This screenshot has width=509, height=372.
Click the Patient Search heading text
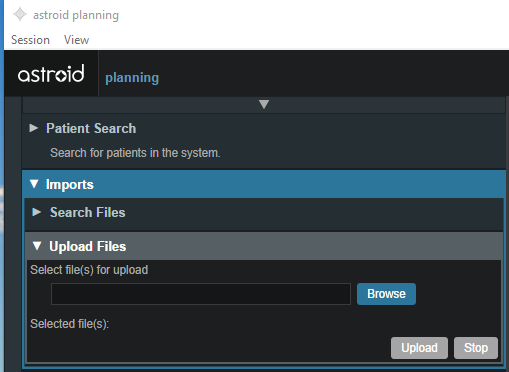click(x=91, y=128)
